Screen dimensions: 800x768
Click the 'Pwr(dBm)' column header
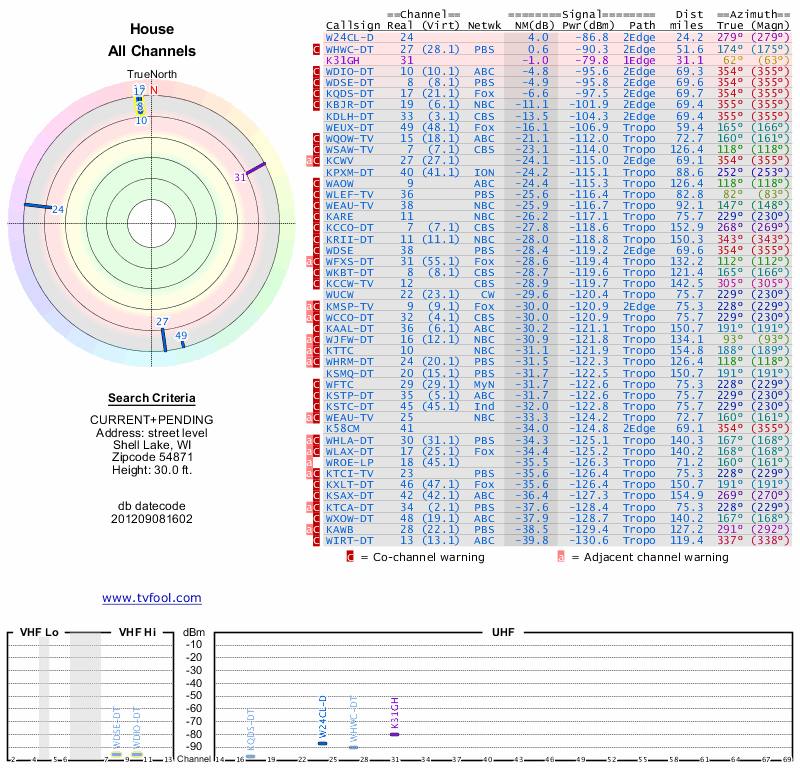(588, 26)
